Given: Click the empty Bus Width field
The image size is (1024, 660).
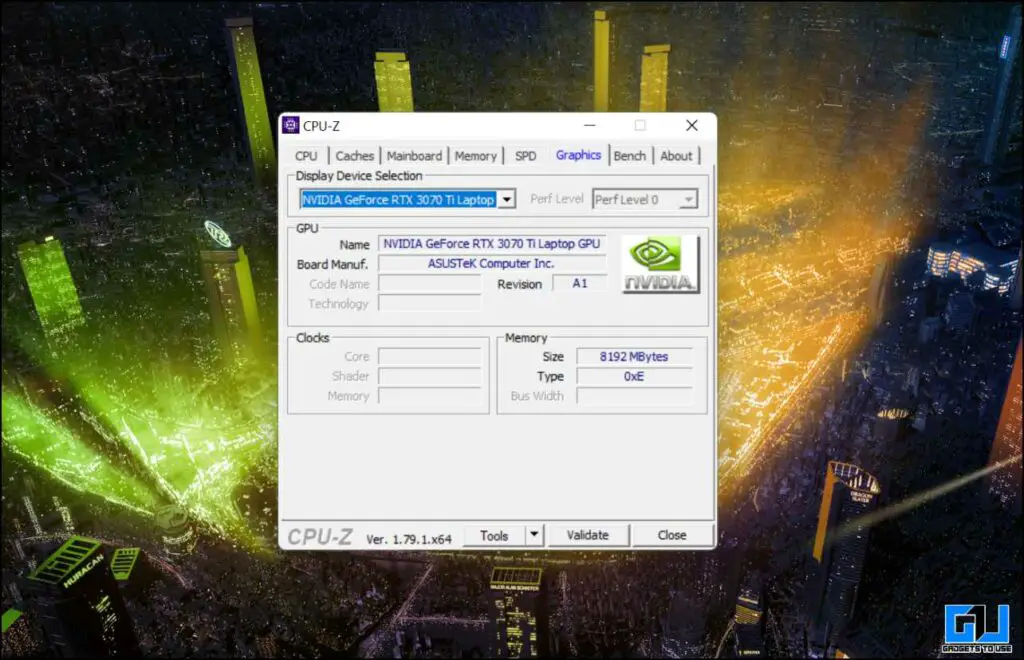Looking at the screenshot, I should [634, 396].
